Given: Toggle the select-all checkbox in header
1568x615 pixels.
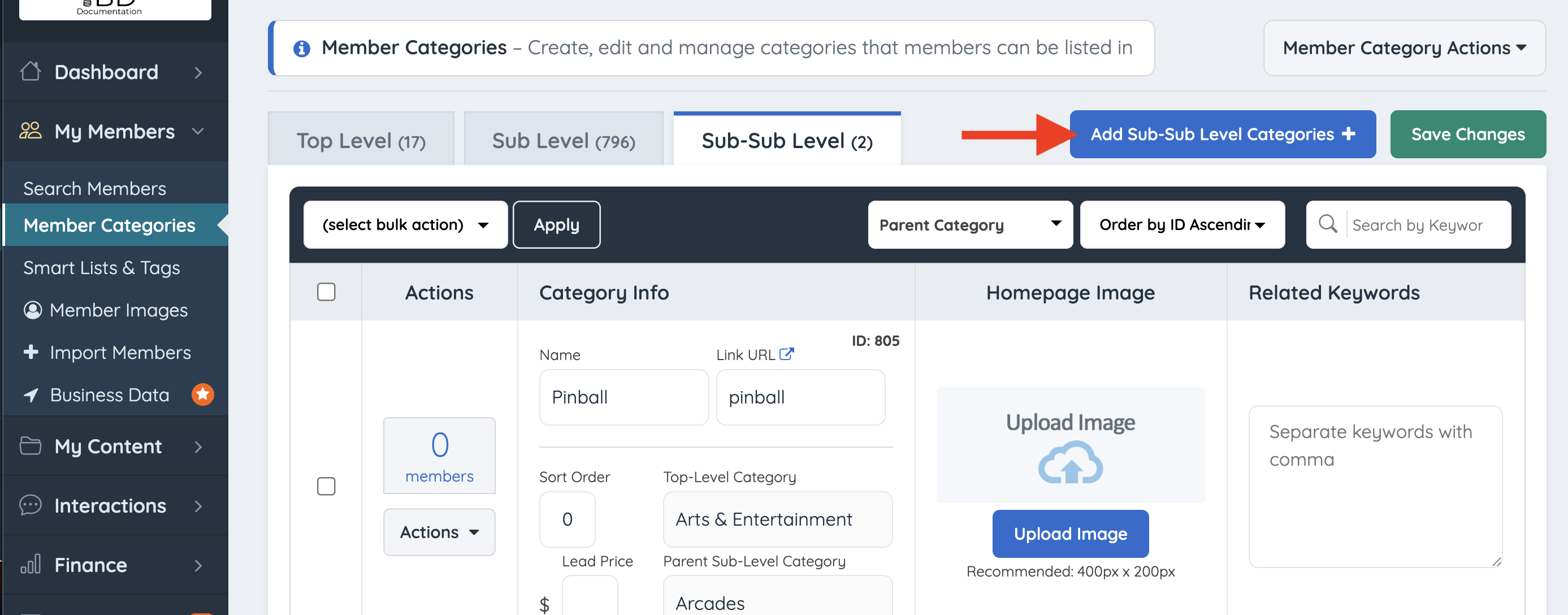Looking at the screenshot, I should [326, 292].
